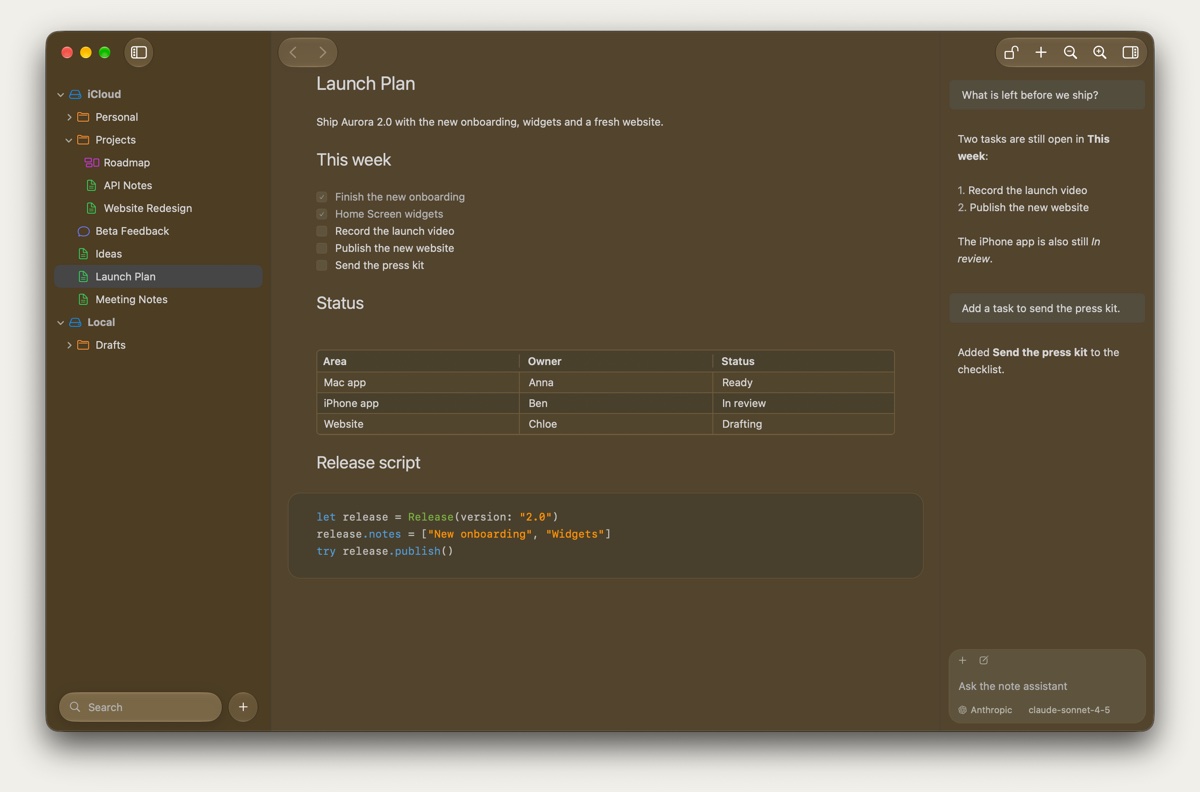Viewport: 1200px width, 792px height.
Task: Go back with the left arrow
Action: click(x=293, y=52)
